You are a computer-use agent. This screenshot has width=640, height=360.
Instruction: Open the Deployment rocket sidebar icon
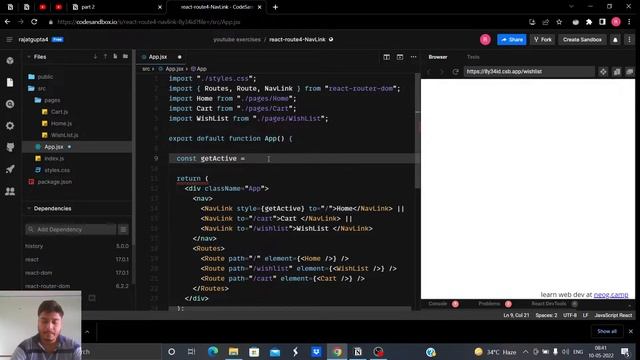10,169
